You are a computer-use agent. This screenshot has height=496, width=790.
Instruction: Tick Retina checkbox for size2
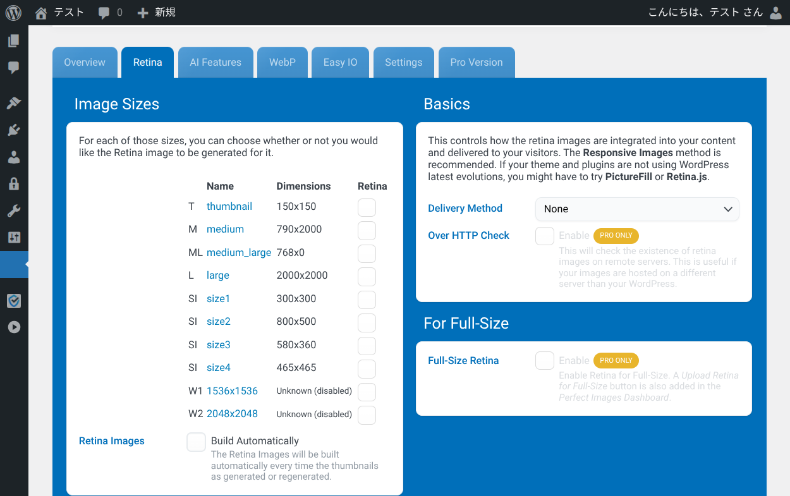click(367, 322)
